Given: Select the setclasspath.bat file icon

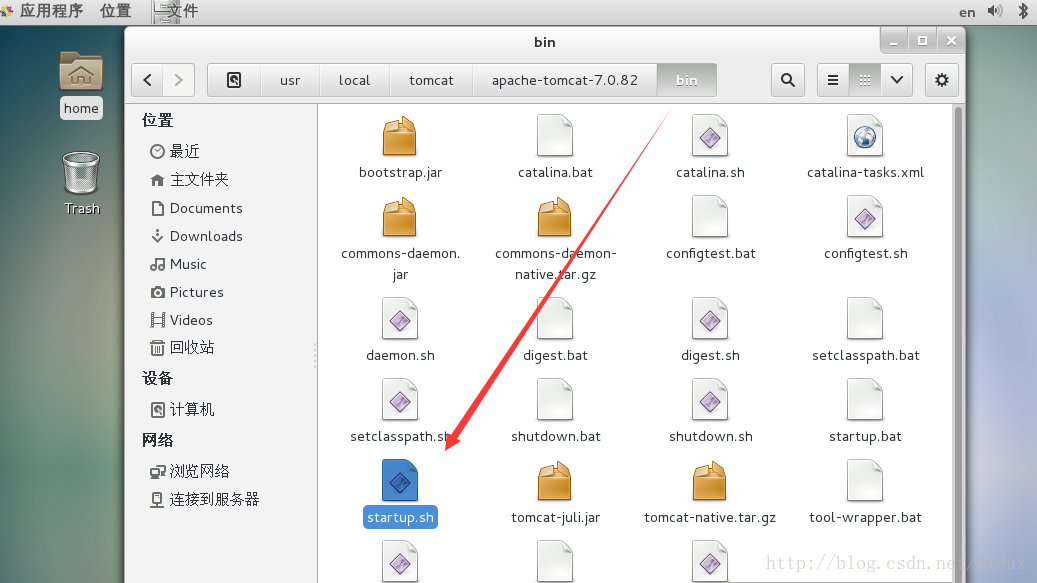Looking at the screenshot, I should (x=864, y=319).
